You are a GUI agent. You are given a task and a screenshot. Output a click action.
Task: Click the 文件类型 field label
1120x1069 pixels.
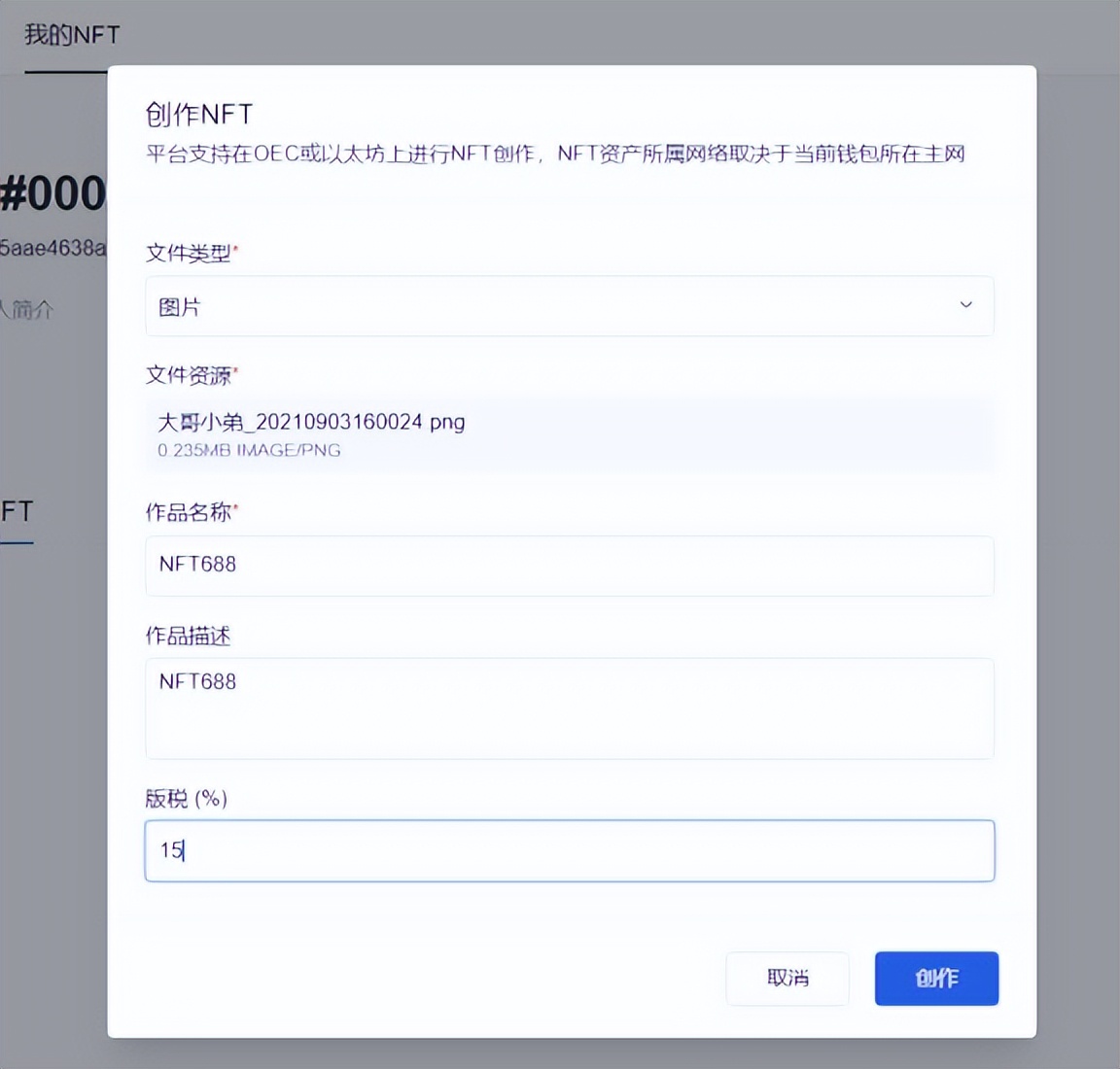point(189,254)
